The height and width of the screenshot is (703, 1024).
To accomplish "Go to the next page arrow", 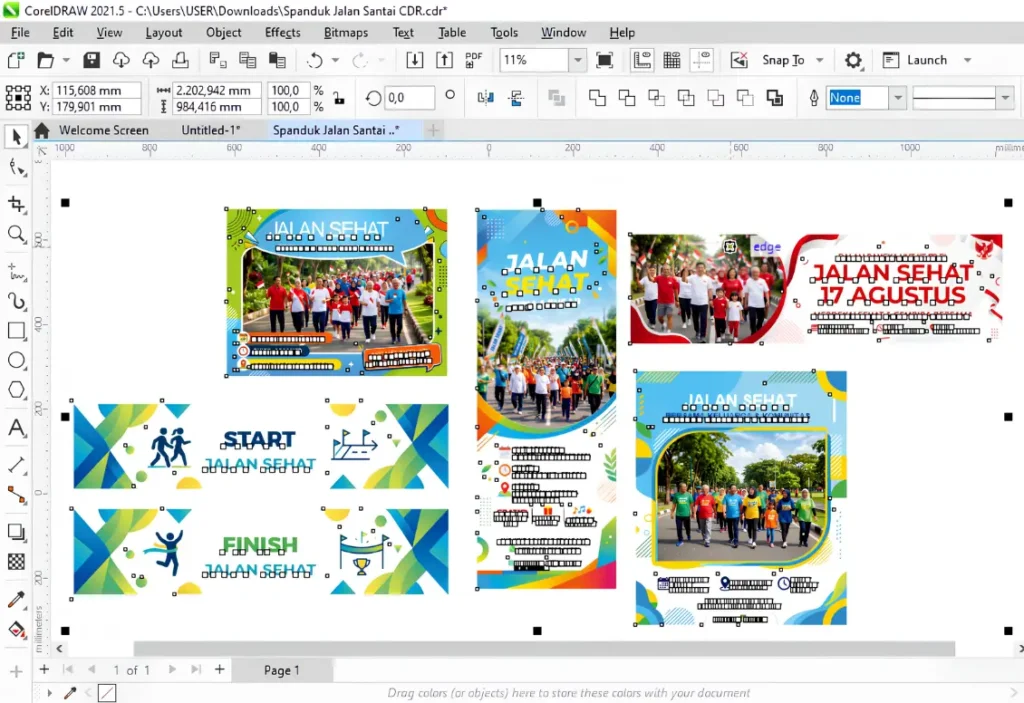I will 172,670.
